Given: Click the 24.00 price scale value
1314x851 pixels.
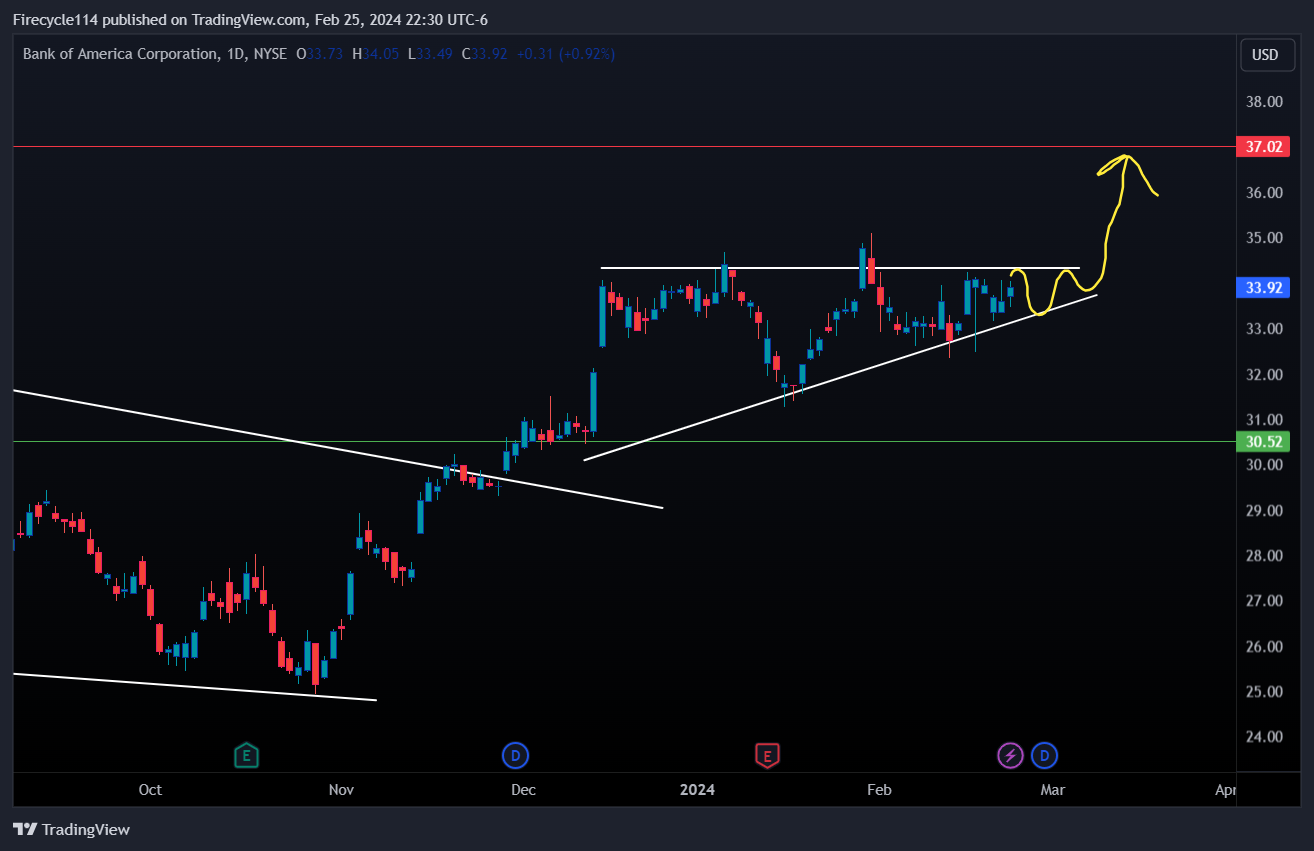Looking at the screenshot, I should click(x=1265, y=737).
